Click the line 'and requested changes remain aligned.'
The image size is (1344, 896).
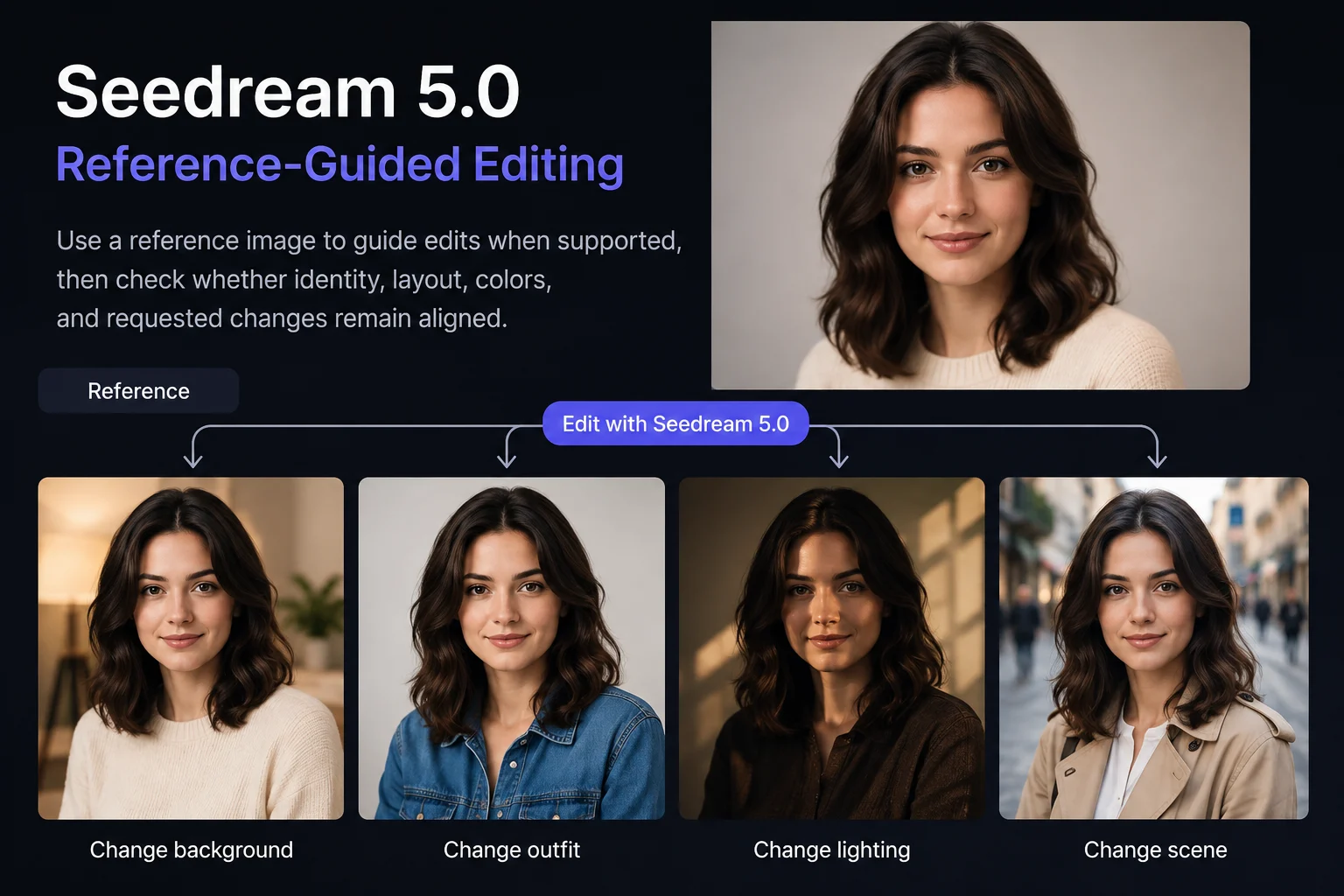(x=282, y=318)
